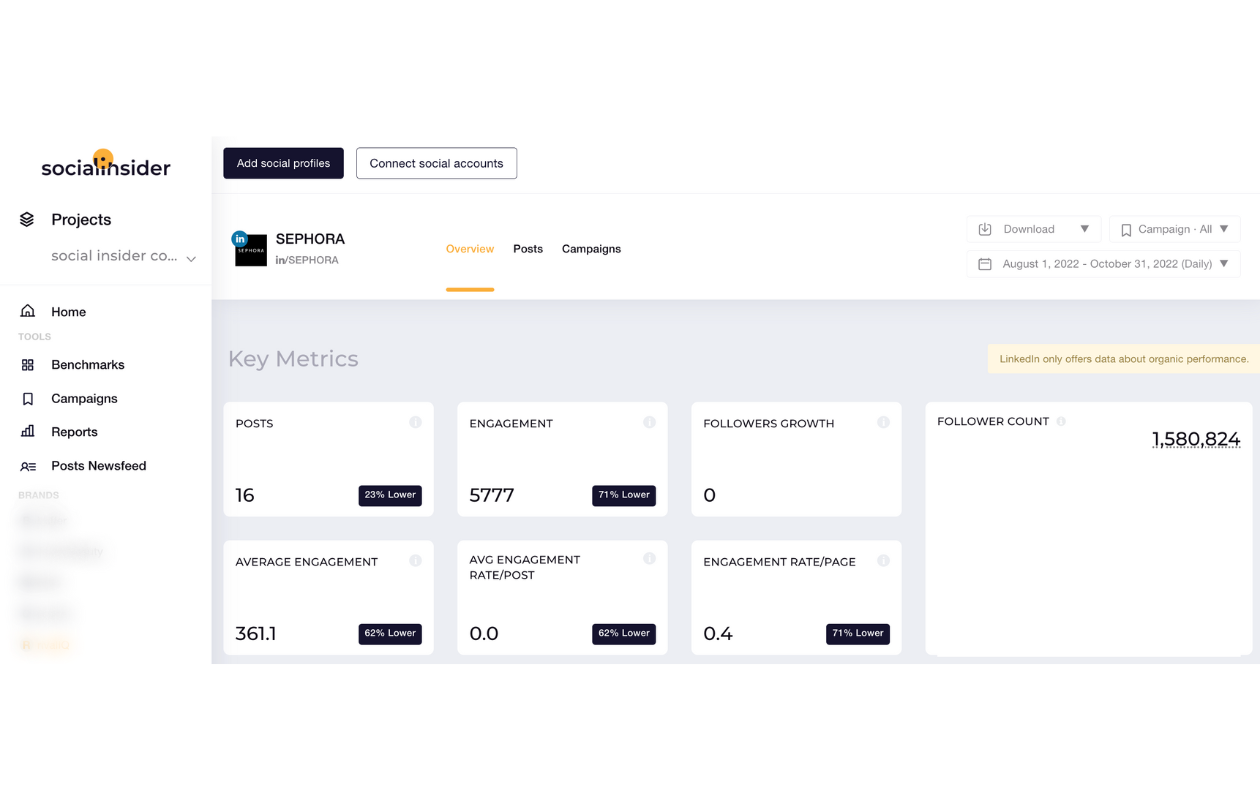Image resolution: width=1260 pixels, height=800 pixels.
Task: Click the info icon on Average Engagement card
Action: pos(415,560)
